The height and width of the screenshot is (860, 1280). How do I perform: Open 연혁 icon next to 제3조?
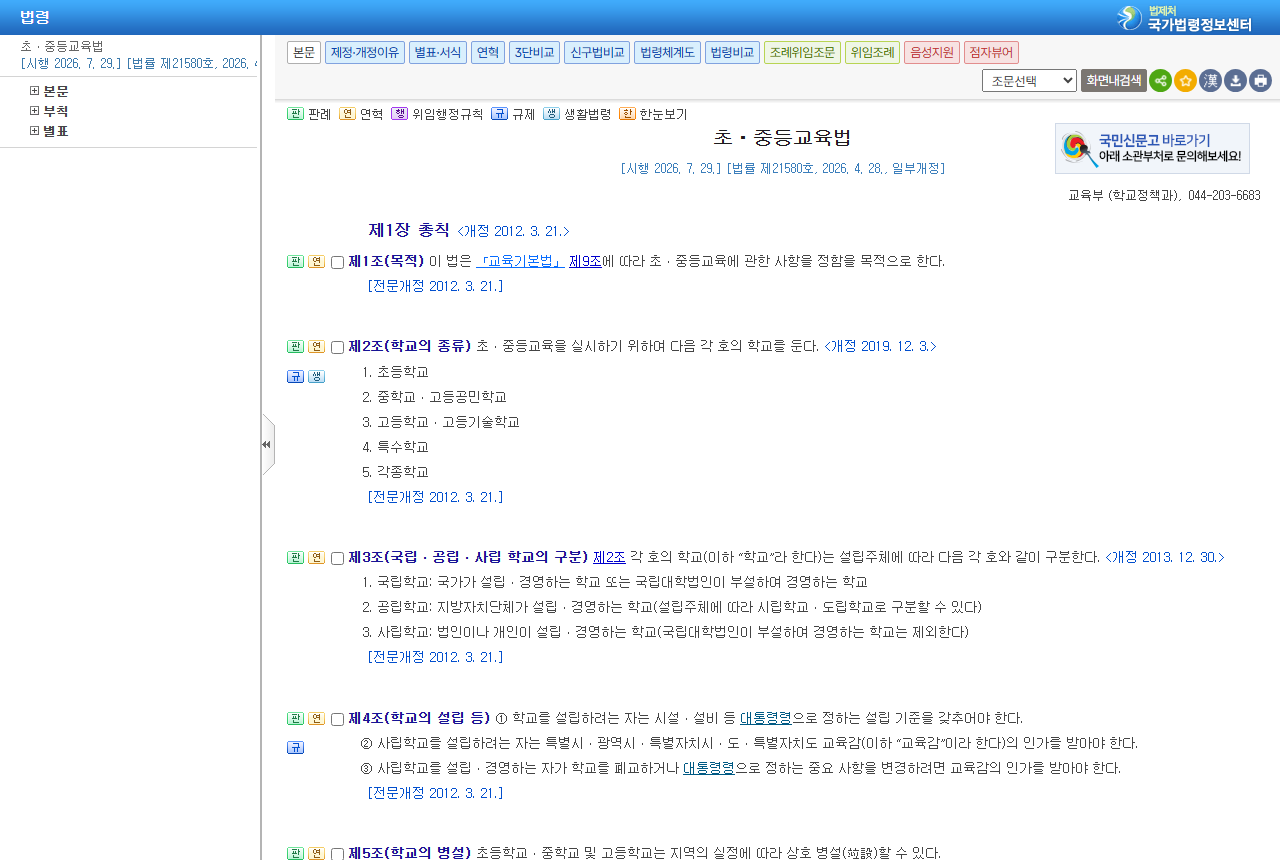316,558
